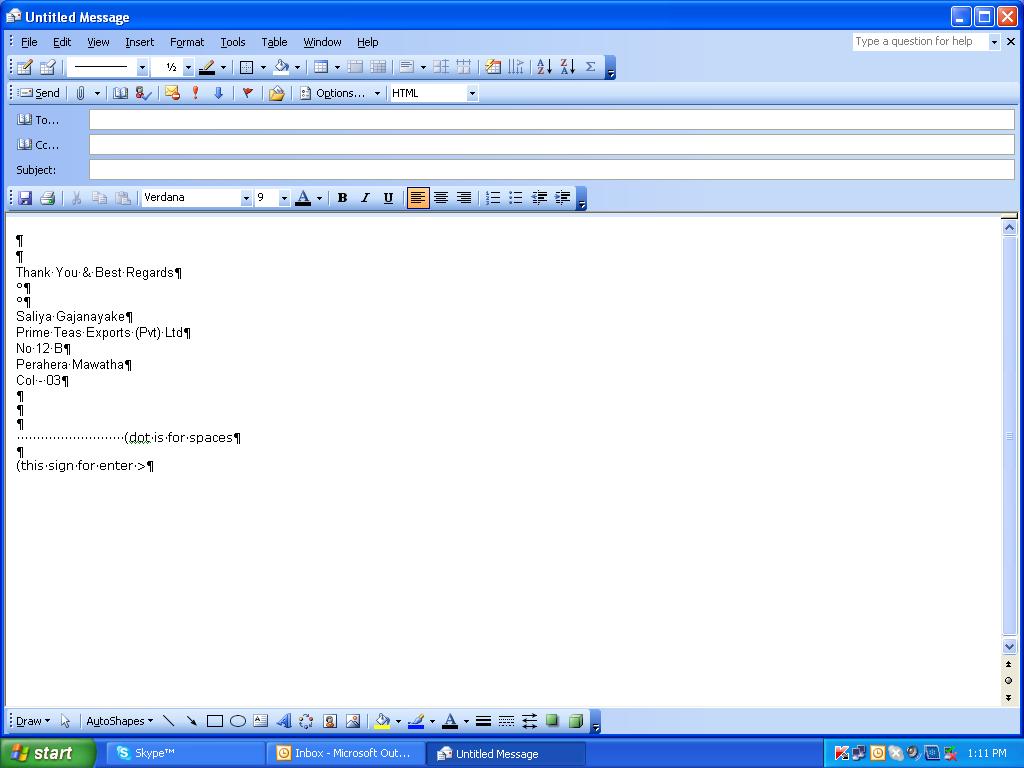Viewport: 1024px width, 768px height.
Task: Select the Rectangle shape tool
Action: [215, 721]
